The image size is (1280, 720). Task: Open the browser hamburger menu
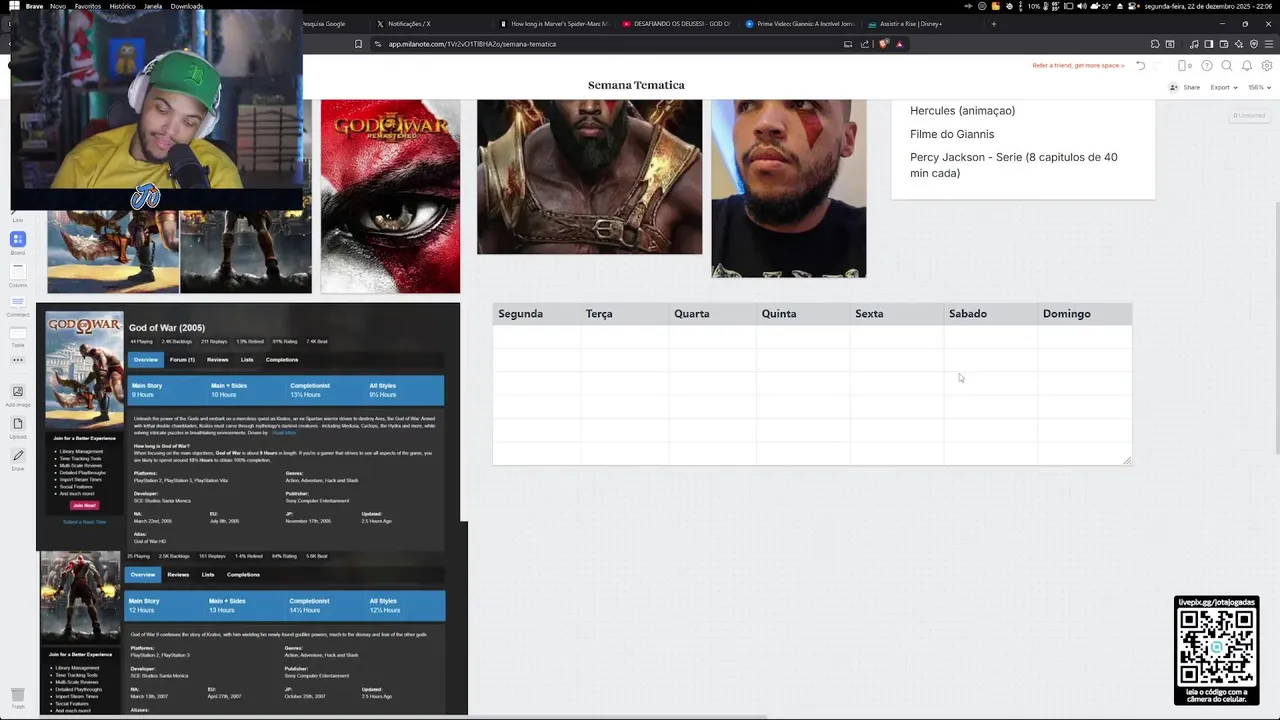pyautogui.click(x=1269, y=44)
